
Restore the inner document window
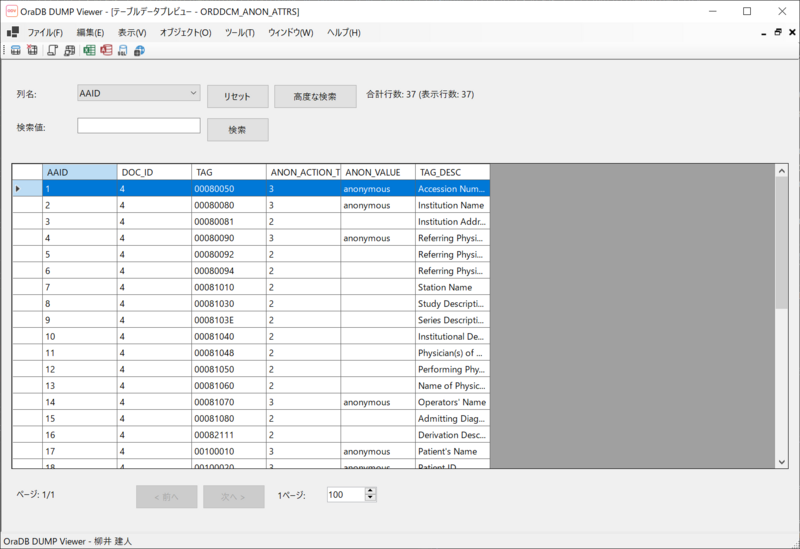(x=777, y=32)
